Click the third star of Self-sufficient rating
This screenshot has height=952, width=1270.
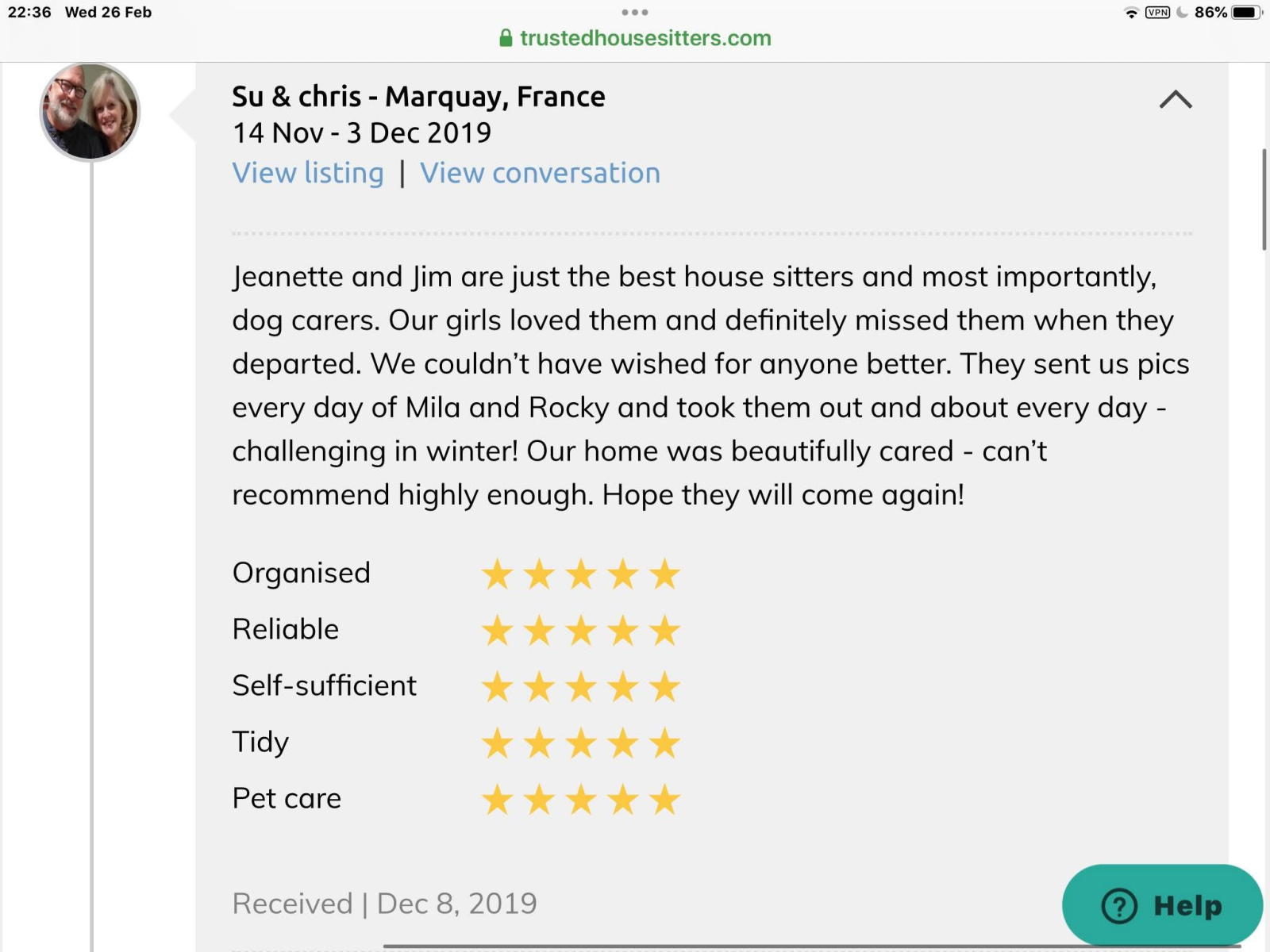tap(581, 687)
